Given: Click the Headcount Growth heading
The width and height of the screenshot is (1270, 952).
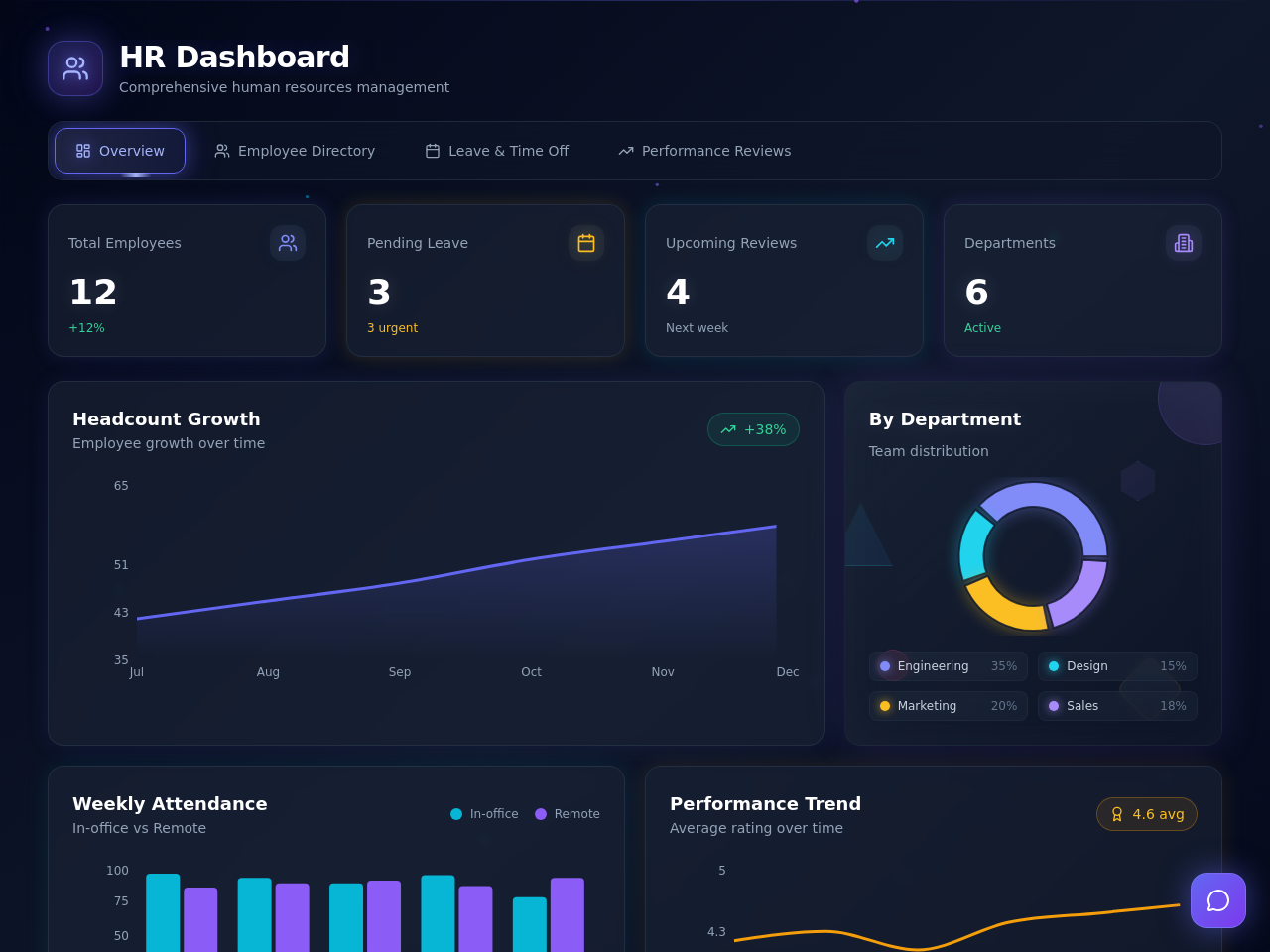Looking at the screenshot, I should pyautogui.click(x=167, y=419).
